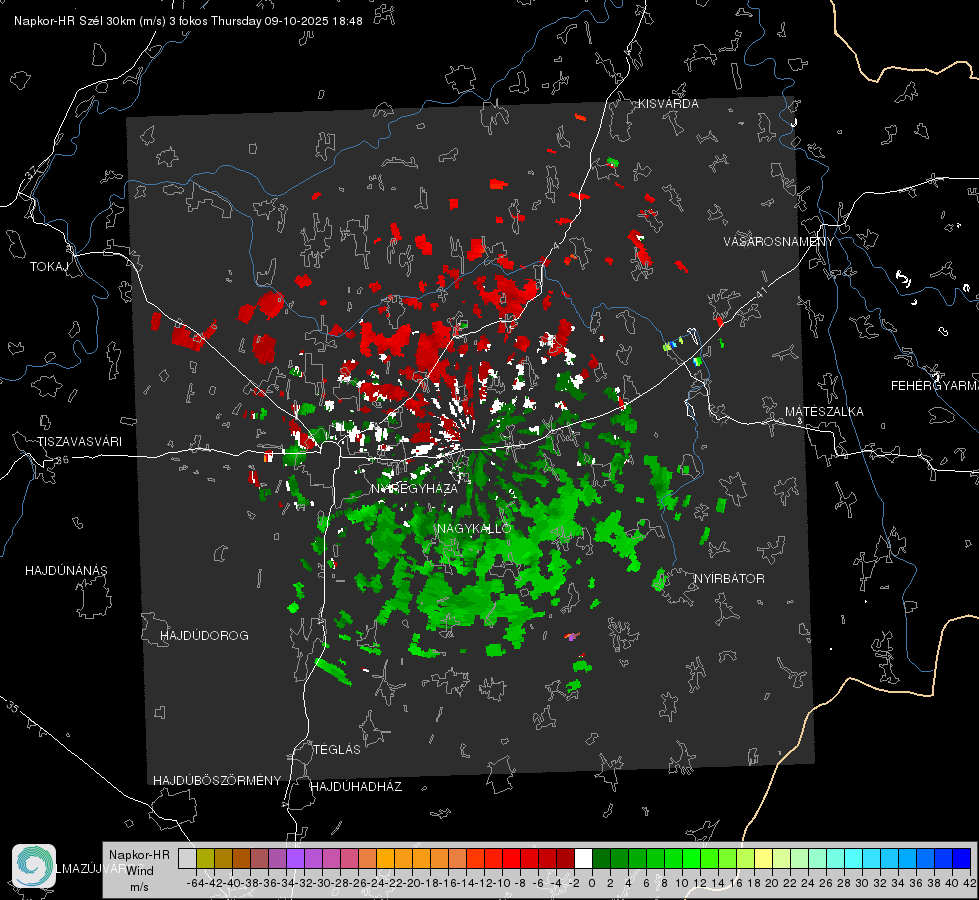979x900 pixels.
Task: Click the 20 value on the legend
Action: tap(772, 883)
